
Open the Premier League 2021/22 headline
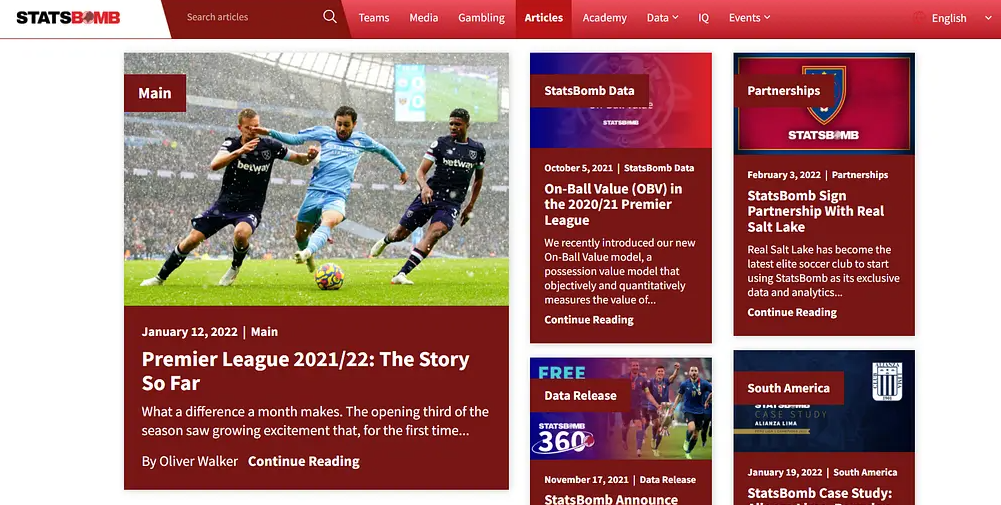click(x=305, y=371)
